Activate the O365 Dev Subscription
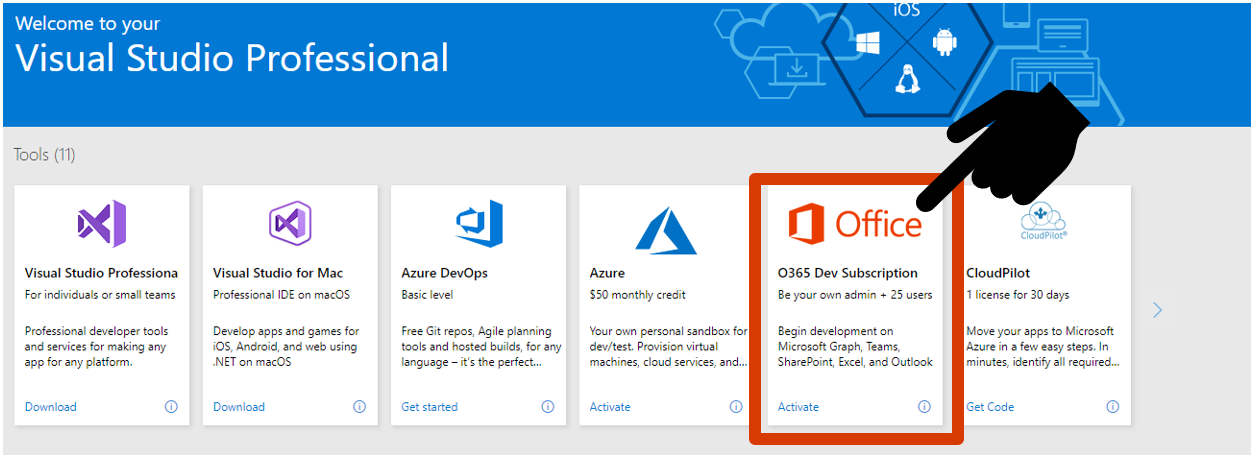Image resolution: width=1251 pixels, height=455 pixels. (798, 407)
